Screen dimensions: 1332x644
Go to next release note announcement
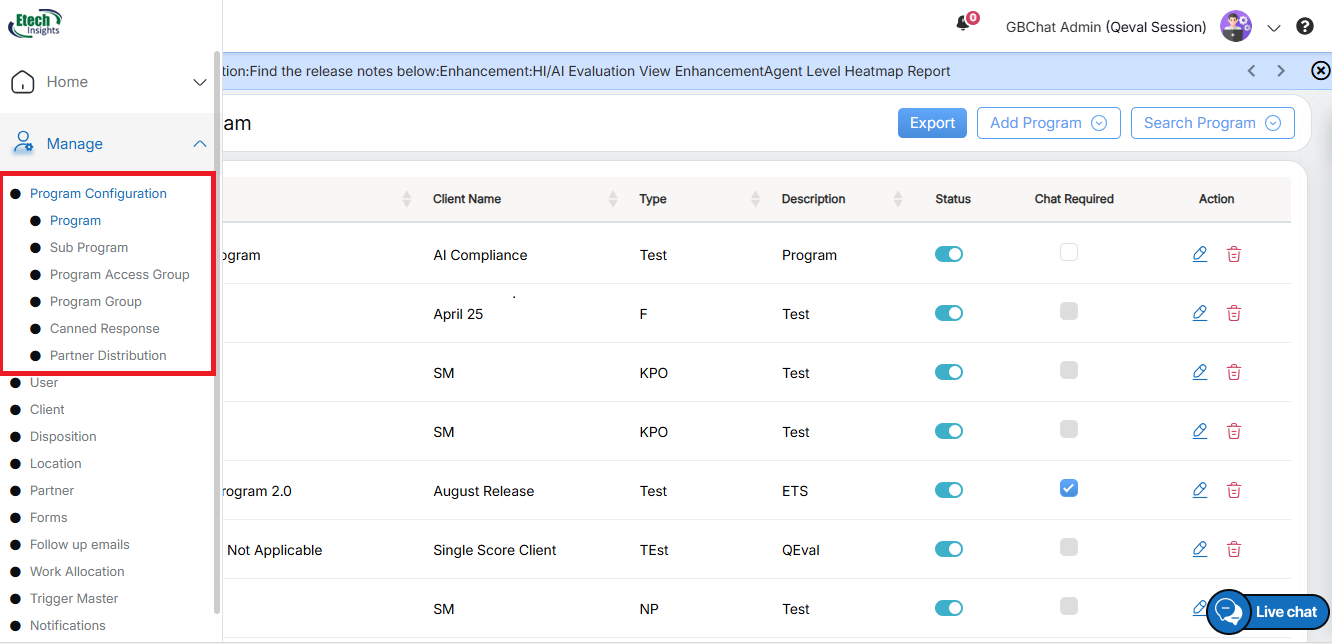pyautogui.click(x=1281, y=71)
